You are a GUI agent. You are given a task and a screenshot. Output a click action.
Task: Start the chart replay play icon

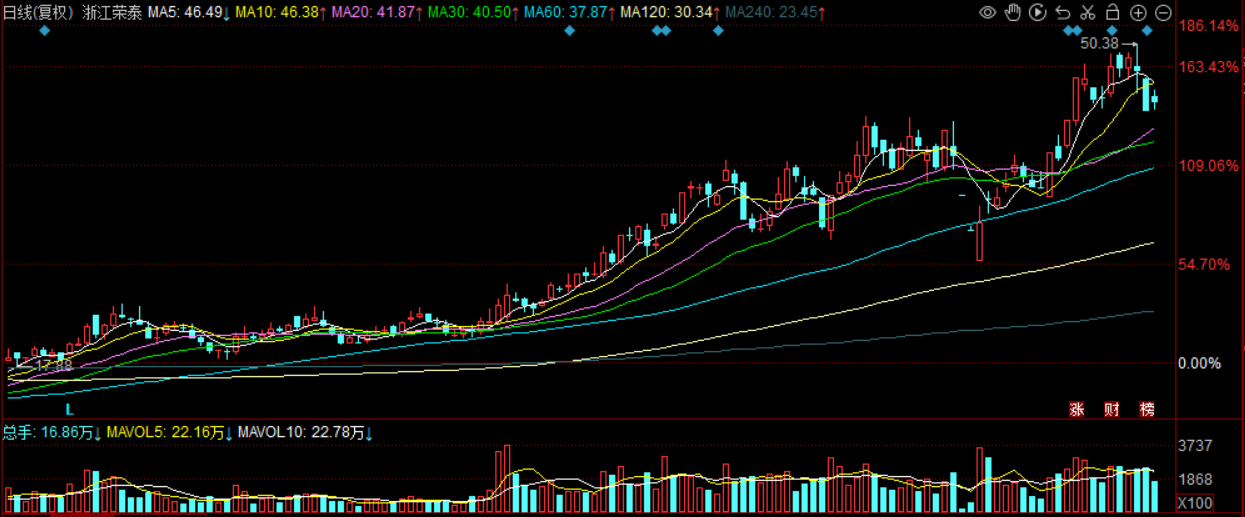point(1038,12)
